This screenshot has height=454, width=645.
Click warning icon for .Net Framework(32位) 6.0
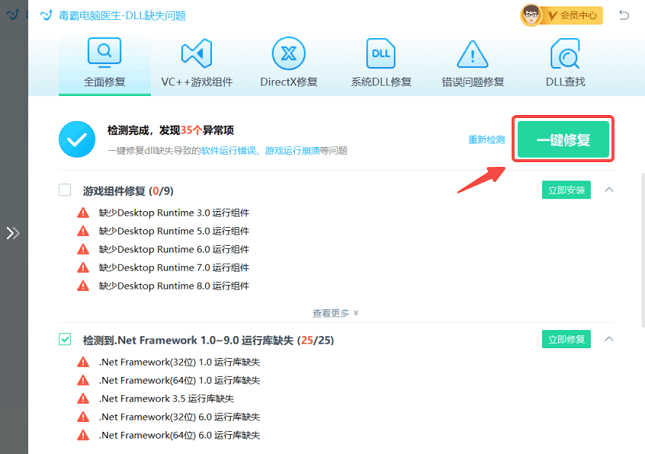83,417
